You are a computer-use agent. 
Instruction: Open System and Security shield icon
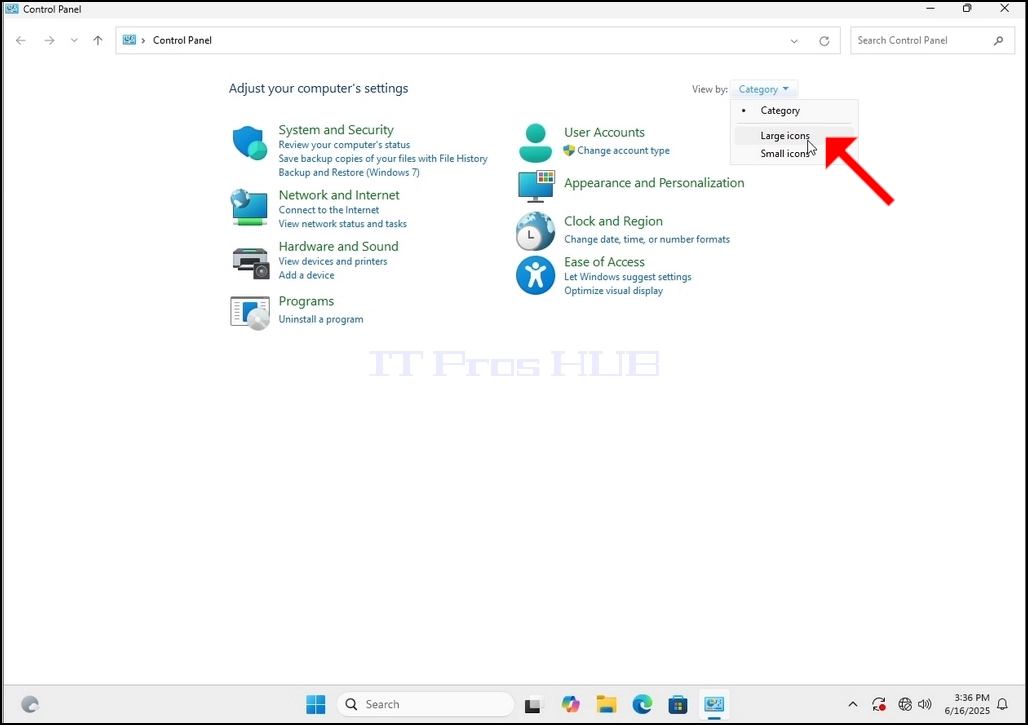pos(249,144)
